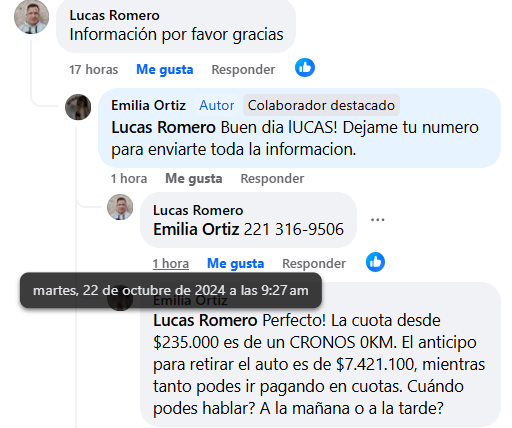Viewport: 512px width, 428px height.
Task: View the like reaction count icon on phone number reply
Action: click(375, 262)
